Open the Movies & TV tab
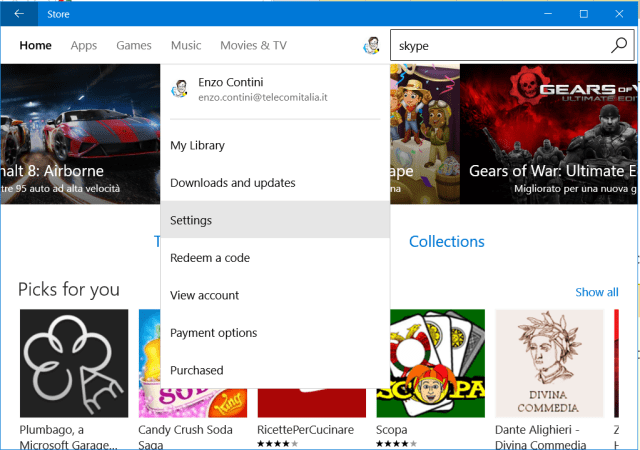The height and width of the screenshot is (450, 640). (253, 45)
